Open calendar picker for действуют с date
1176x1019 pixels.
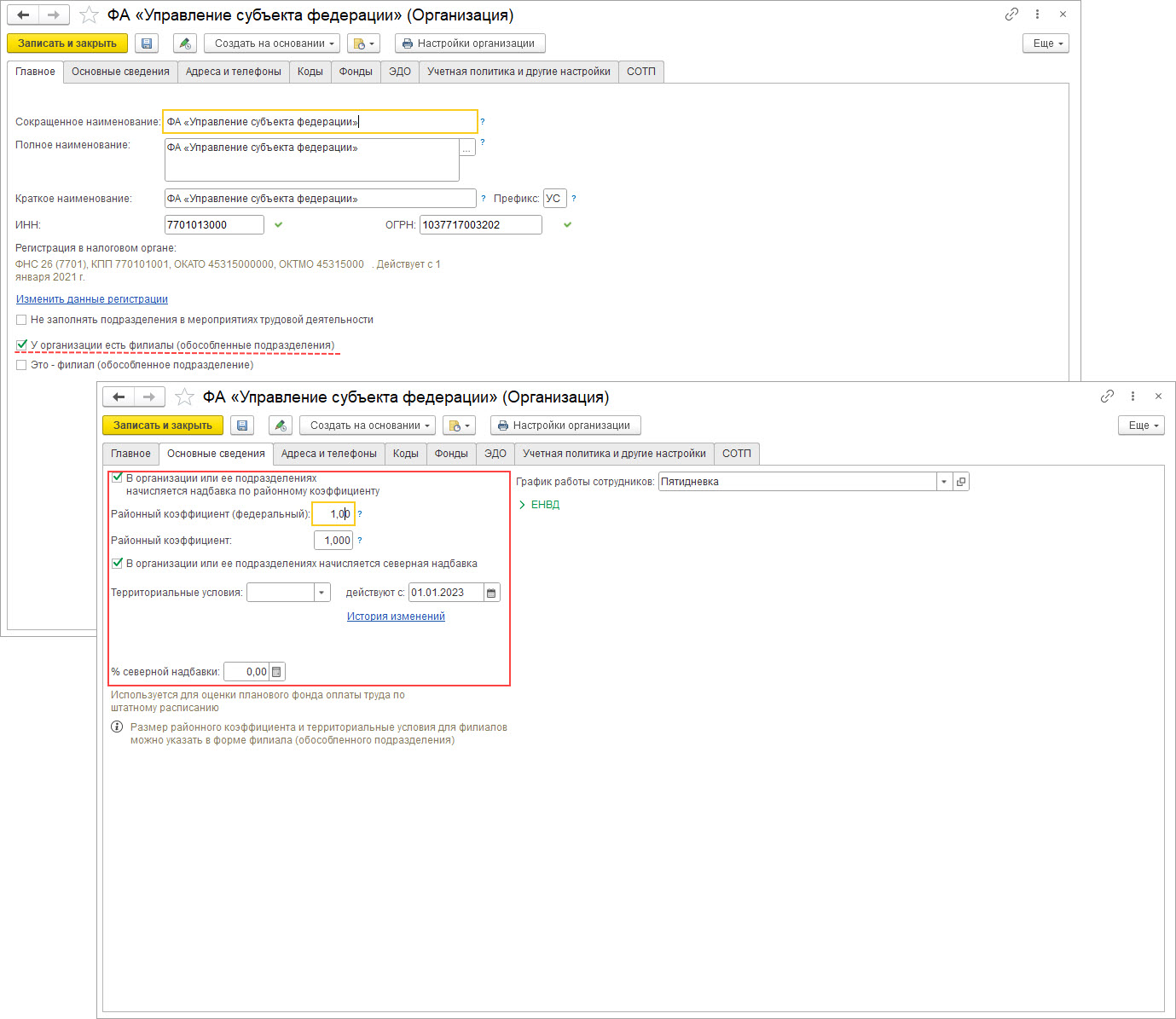pos(492,593)
